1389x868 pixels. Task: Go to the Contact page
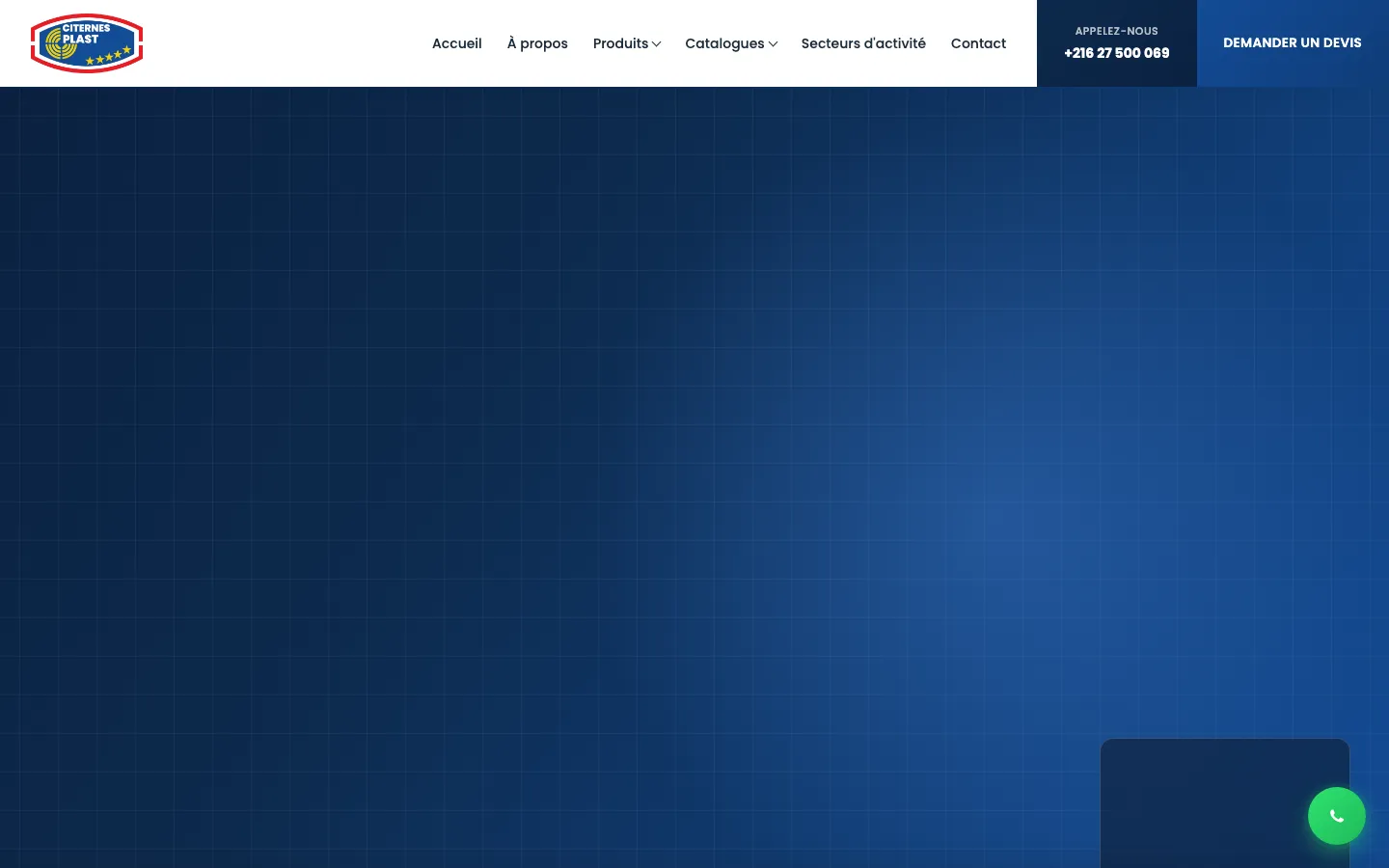pyautogui.click(x=978, y=43)
